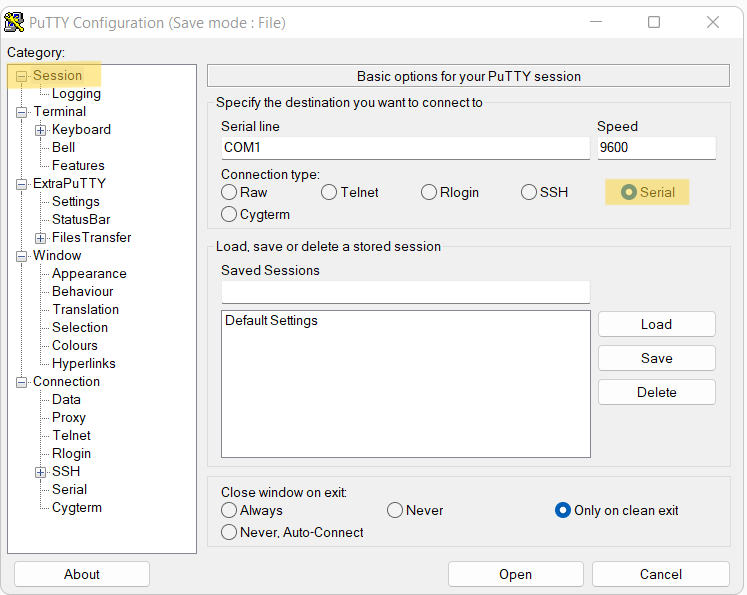
Task: Collapse the ExtraPuTTY category
Action: point(21,184)
